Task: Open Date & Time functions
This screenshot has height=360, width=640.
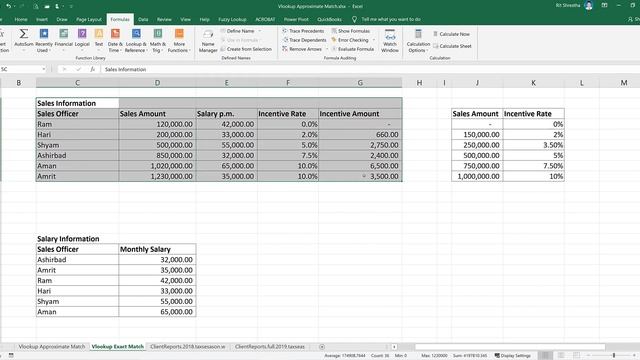Action: pyautogui.click(x=115, y=40)
